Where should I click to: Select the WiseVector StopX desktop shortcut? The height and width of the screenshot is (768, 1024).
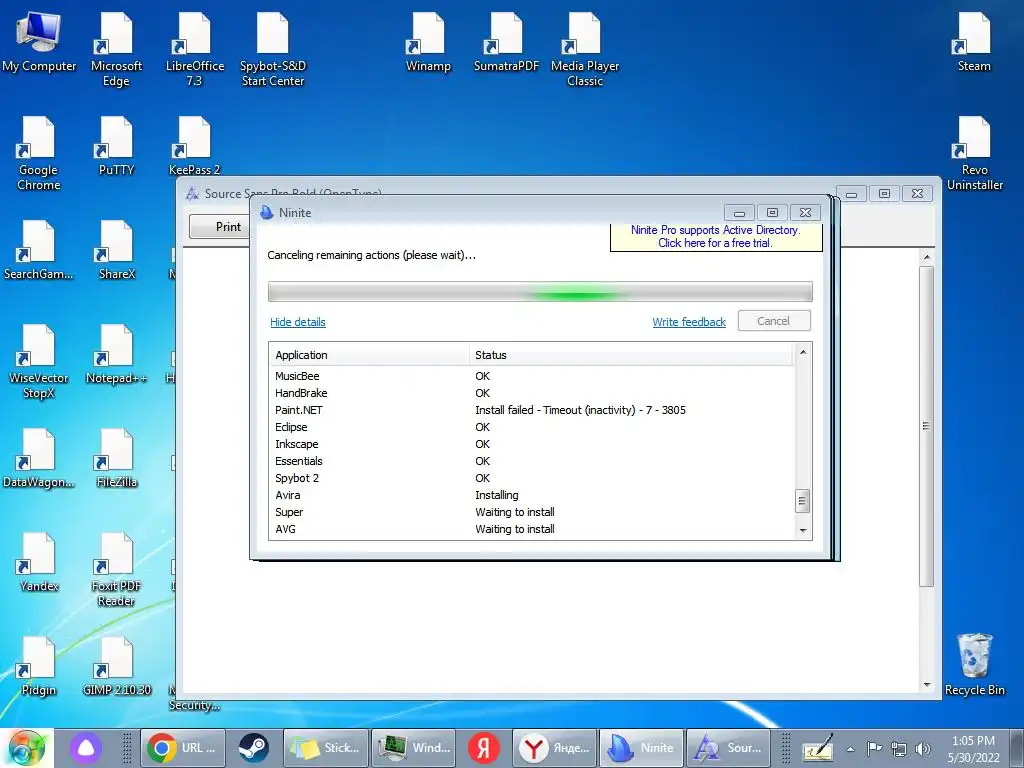coord(39,362)
